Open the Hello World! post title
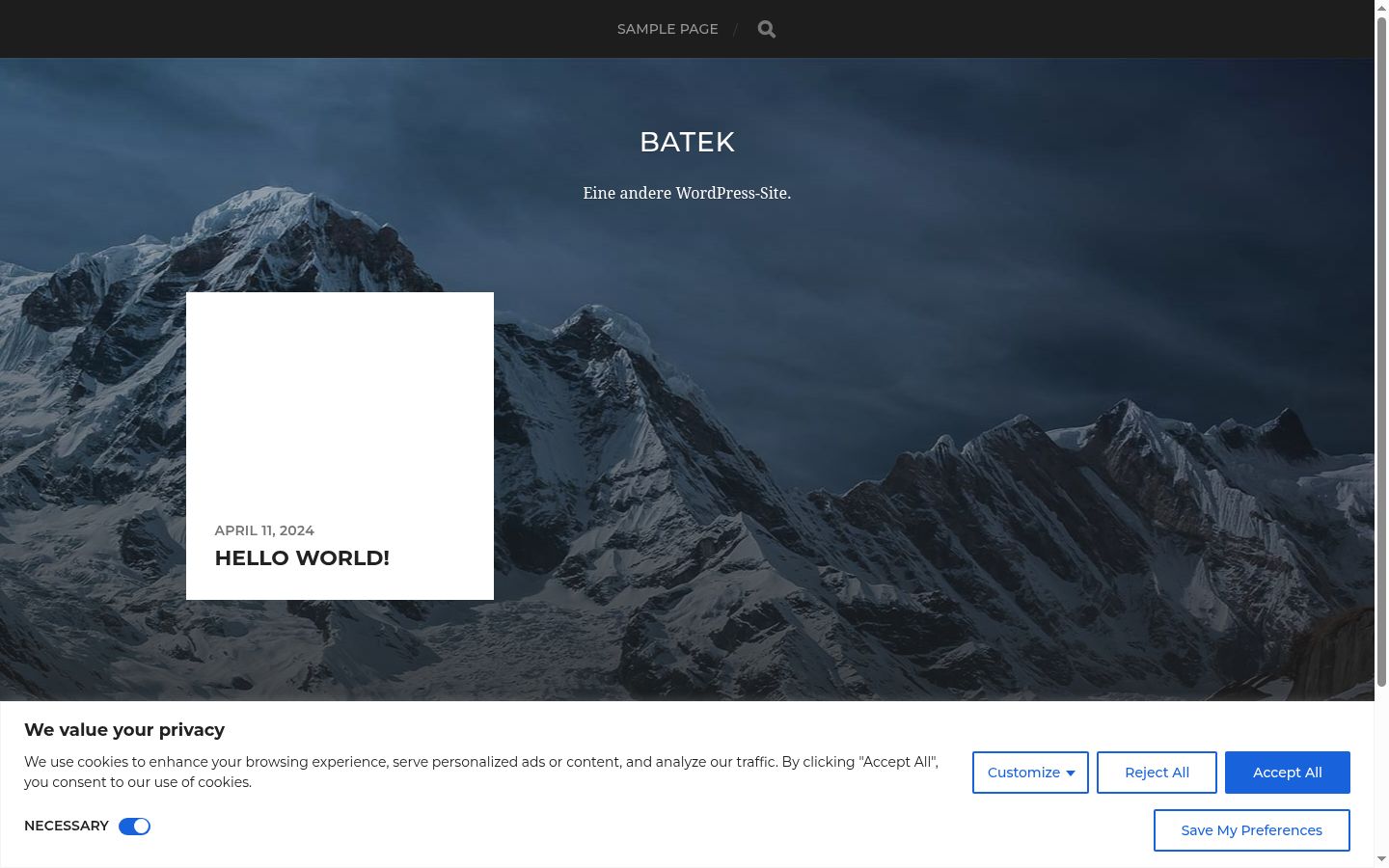Image resolution: width=1389 pixels, height=868 pixels. [302, 557]
